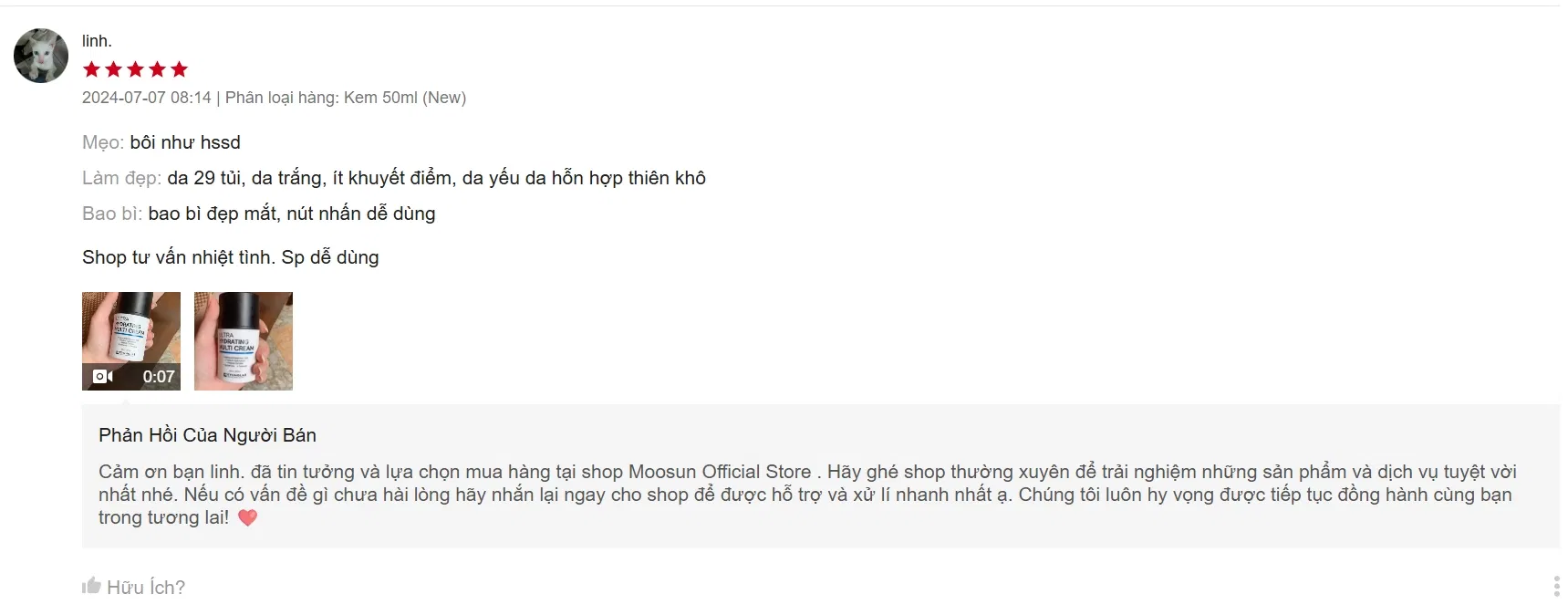Click the review date 2024-07-07 08:14
The image size is (1568, 615).
(x=147, y=98)
